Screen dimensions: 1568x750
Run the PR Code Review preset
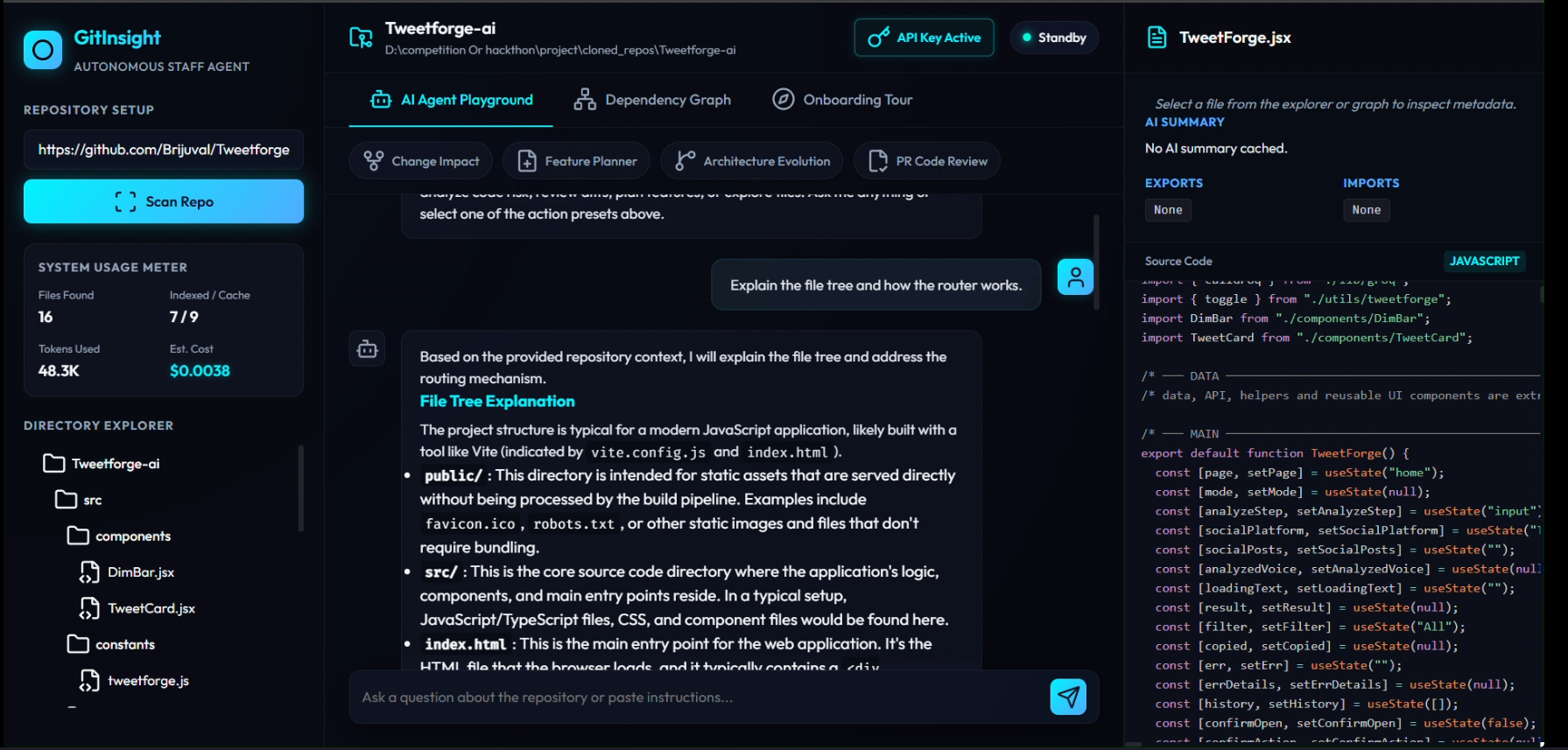(x=926, y=161)
